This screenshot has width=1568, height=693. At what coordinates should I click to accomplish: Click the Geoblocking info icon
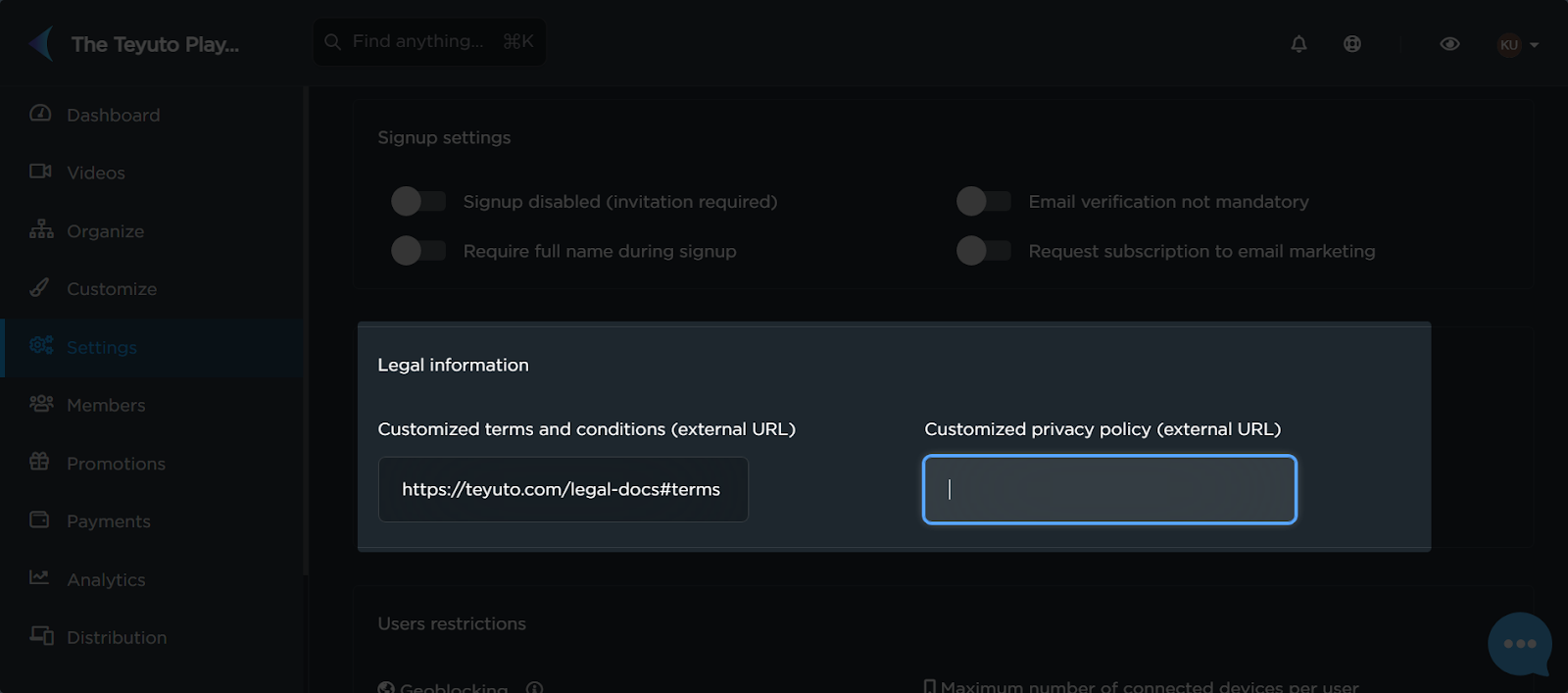(x=534, y=688)
